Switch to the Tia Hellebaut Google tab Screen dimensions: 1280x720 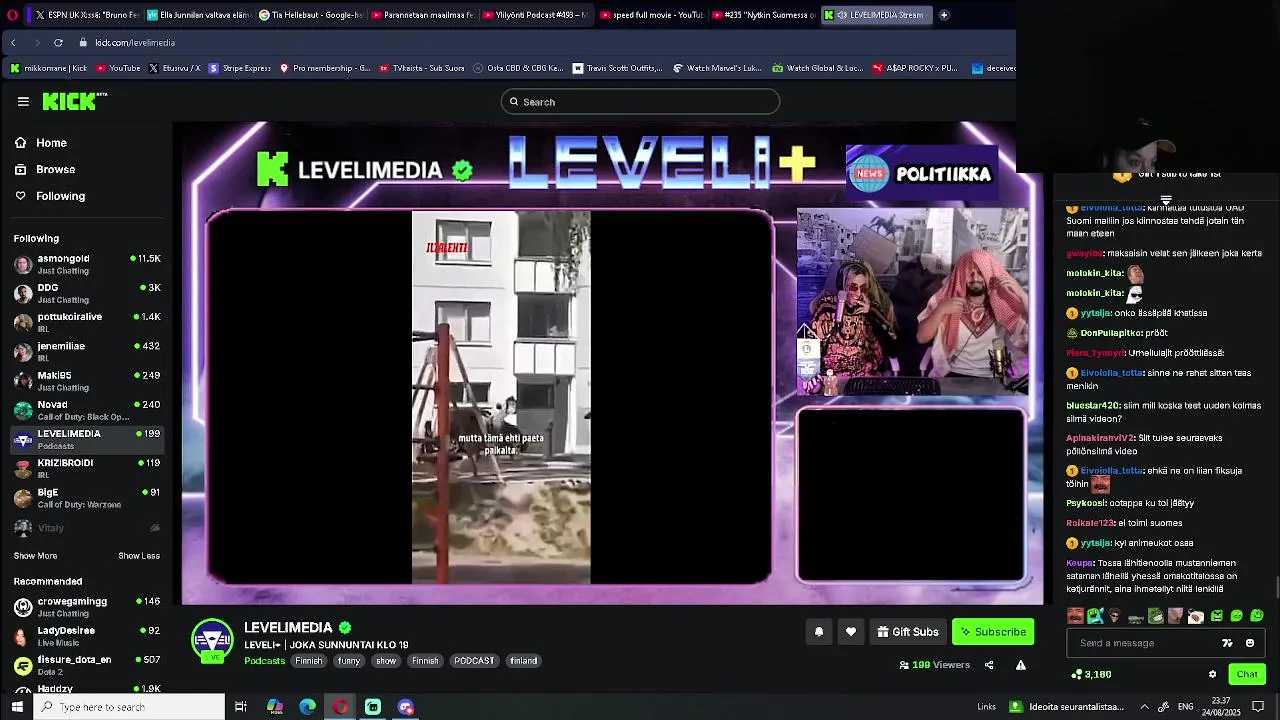coord(310,15)
